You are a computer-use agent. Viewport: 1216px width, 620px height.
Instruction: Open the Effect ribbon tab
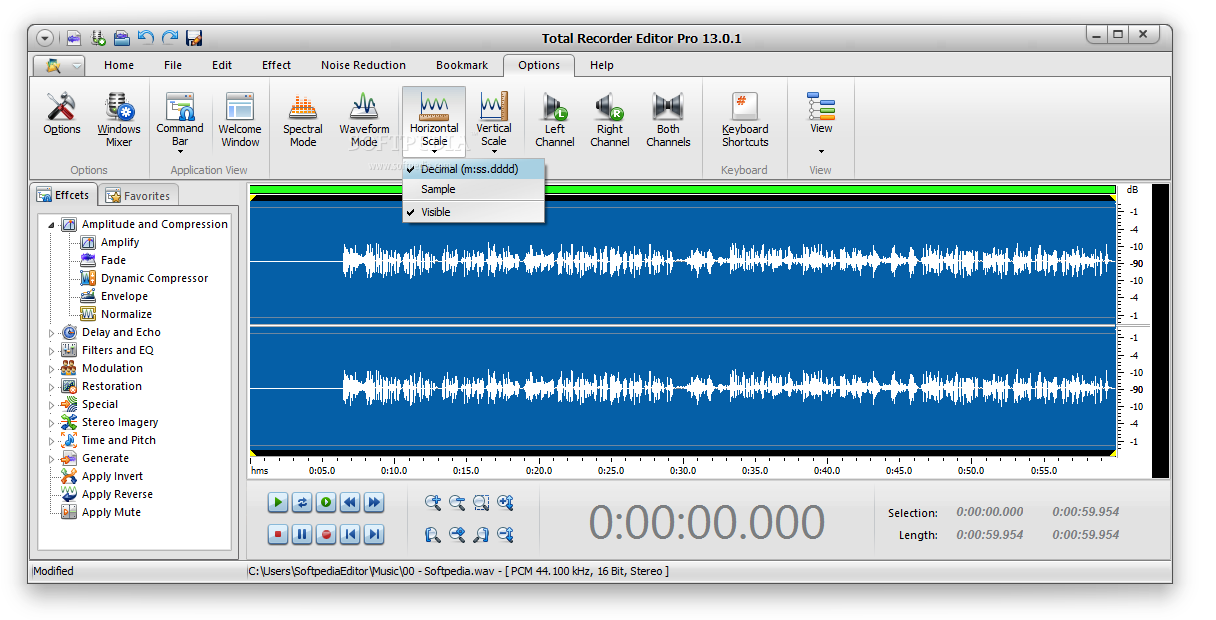[x=276, y=66]
